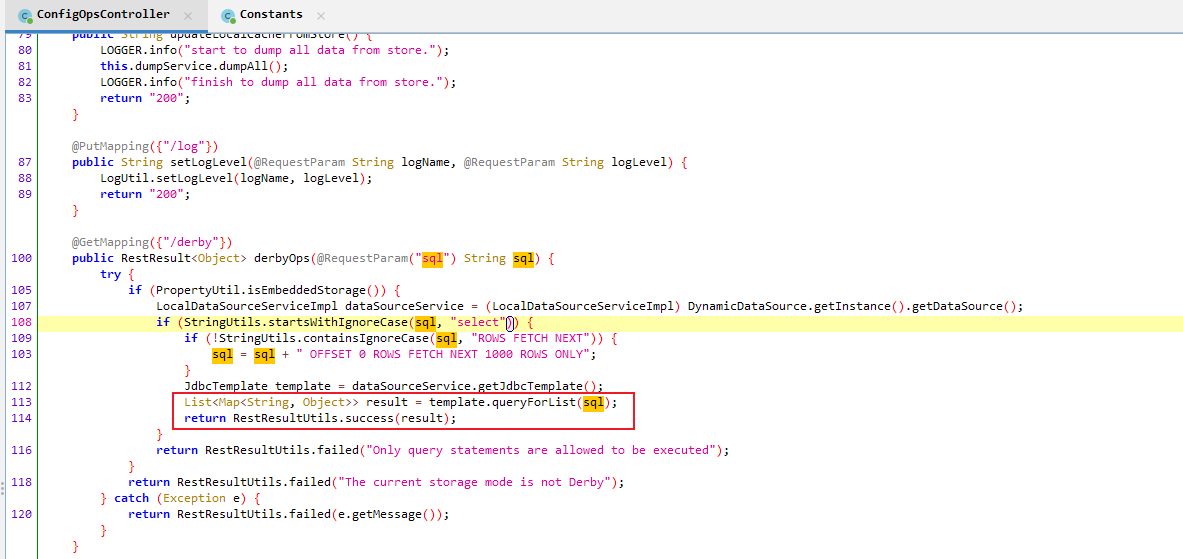The width and height of the screenshot is (1183, 559).
Task: Click the class icon on Constants tab
Action: [228, 15]
